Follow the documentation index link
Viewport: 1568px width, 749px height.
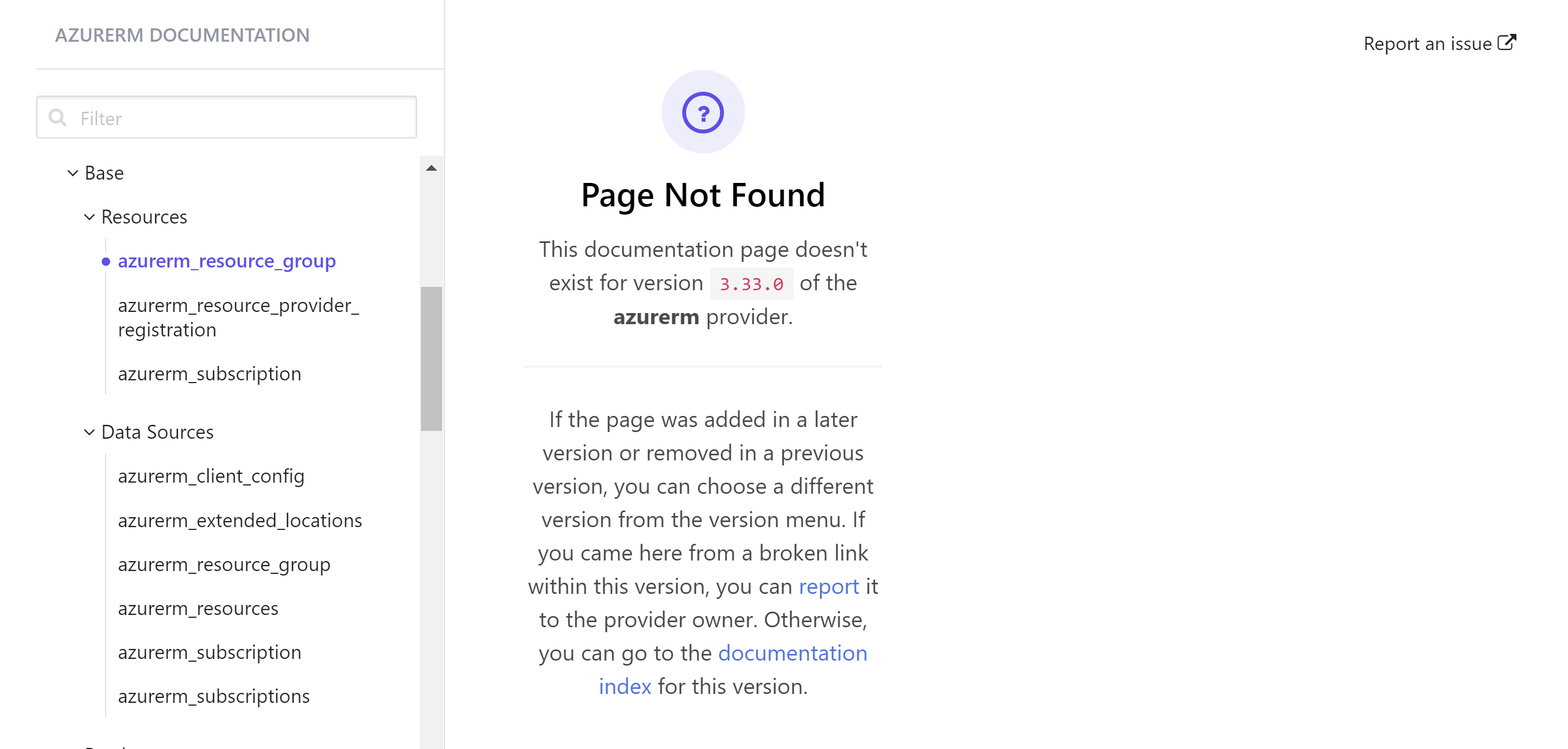pos(792,653)
